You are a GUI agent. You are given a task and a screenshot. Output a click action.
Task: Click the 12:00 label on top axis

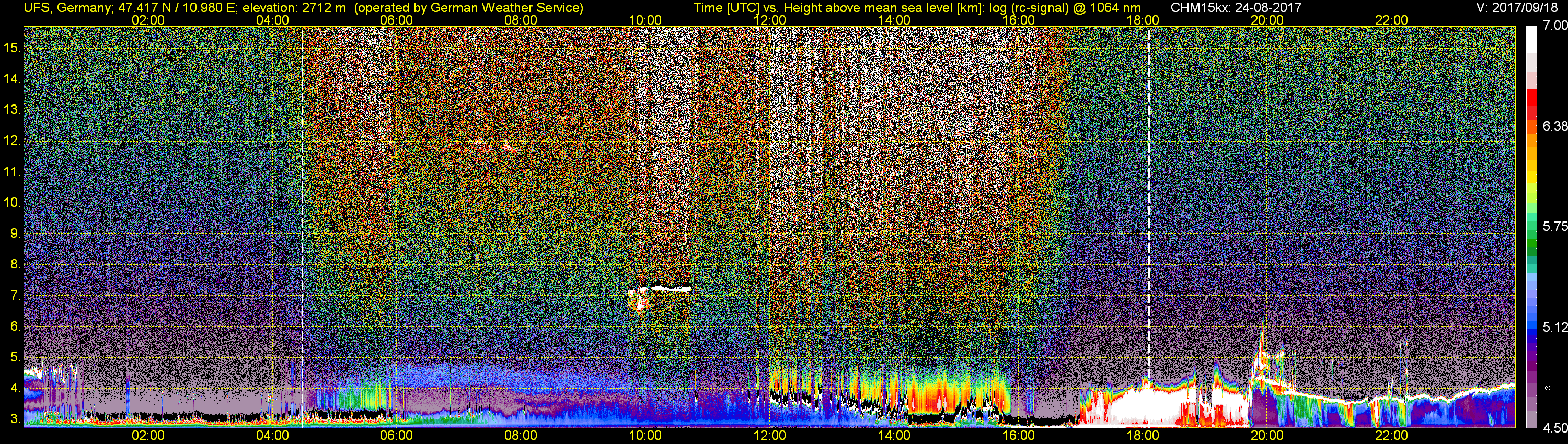[769, 20]
